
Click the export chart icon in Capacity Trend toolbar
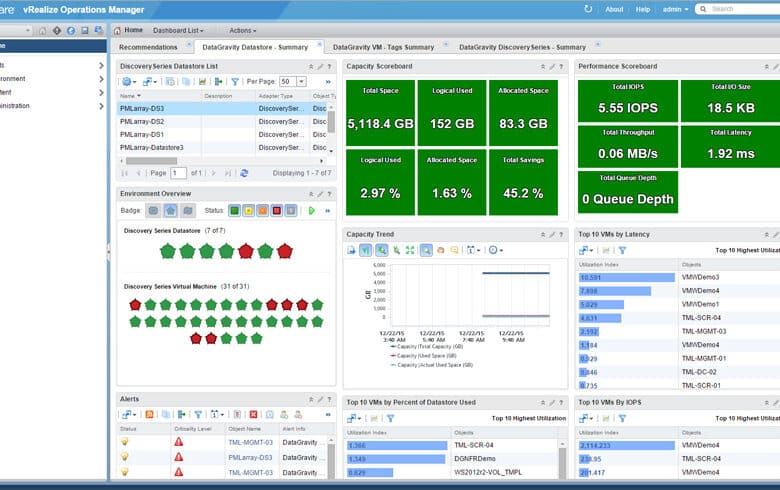[351, 250]
